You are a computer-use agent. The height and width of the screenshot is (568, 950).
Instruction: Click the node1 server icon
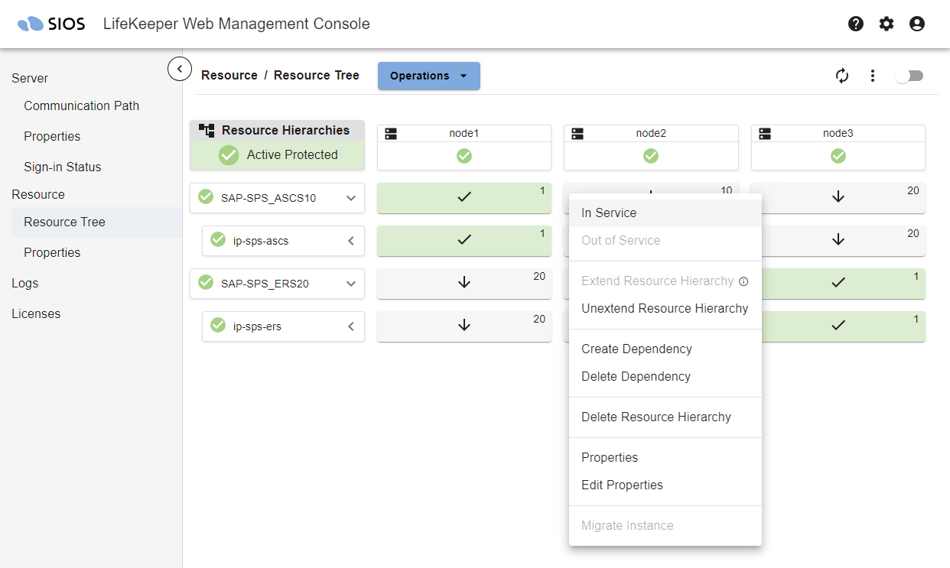tap(391, 133)
